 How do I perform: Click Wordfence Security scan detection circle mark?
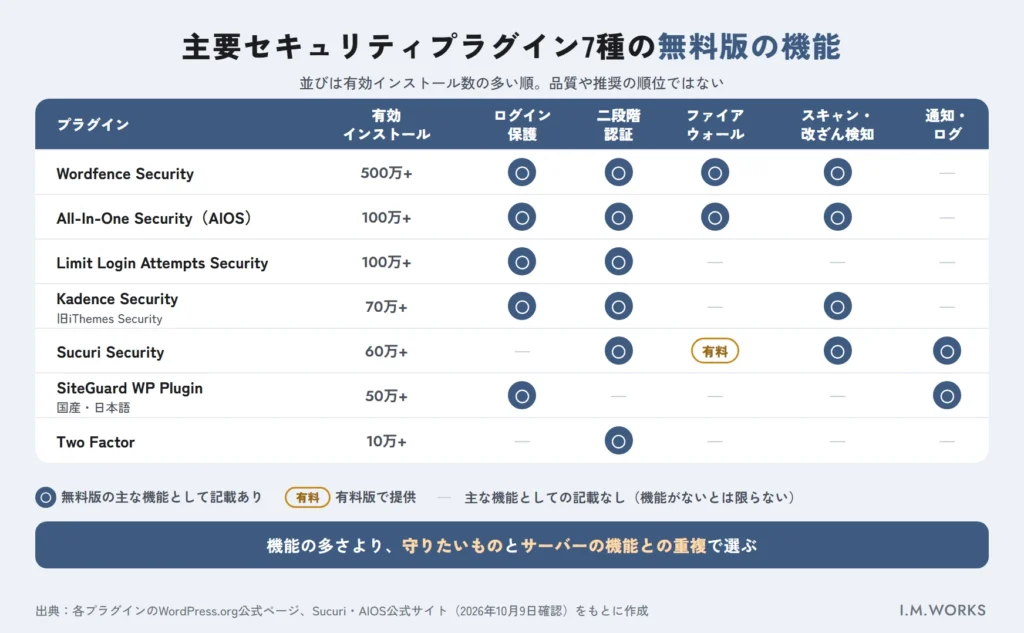[837, 172]
